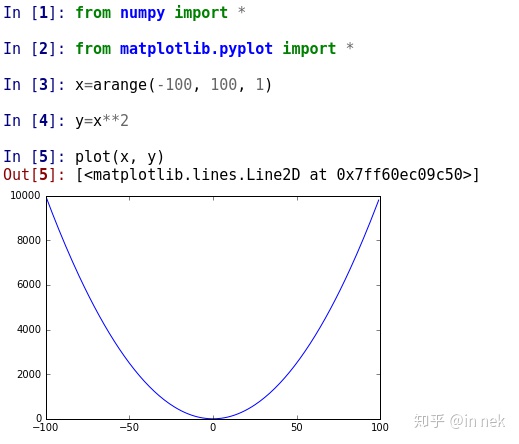This screenshot has height=444, width=519.
Task: Click on the matplotlib.pyplot module name
Action: (x=196, y=49)
